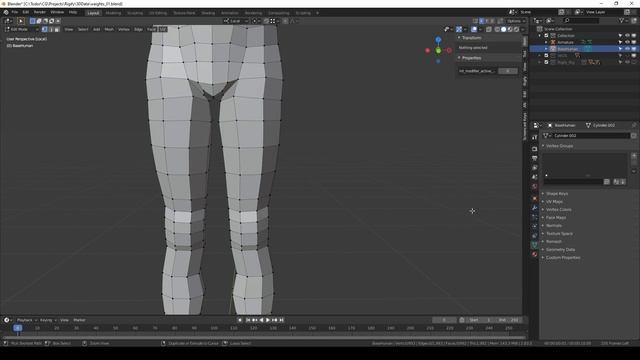Switch to rendered viewport shading
Screen dimensions: 640x360
516,29
